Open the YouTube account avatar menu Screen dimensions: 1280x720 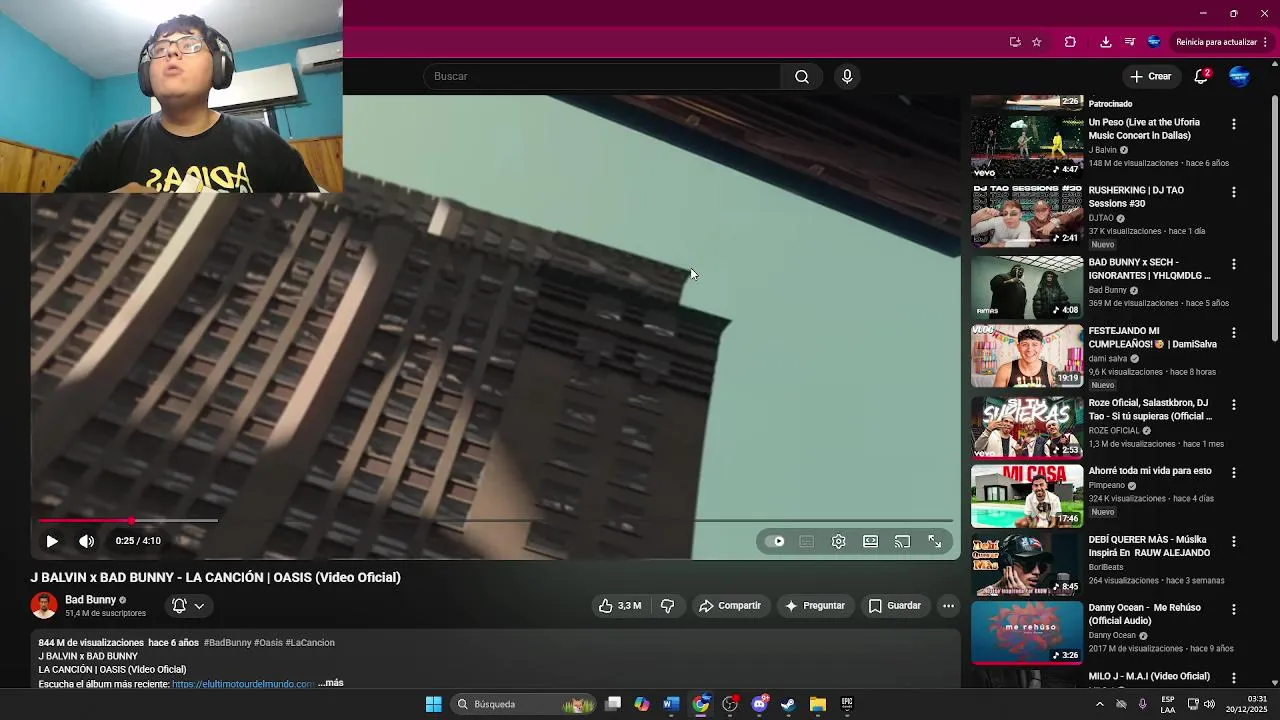coord(1239,77)
